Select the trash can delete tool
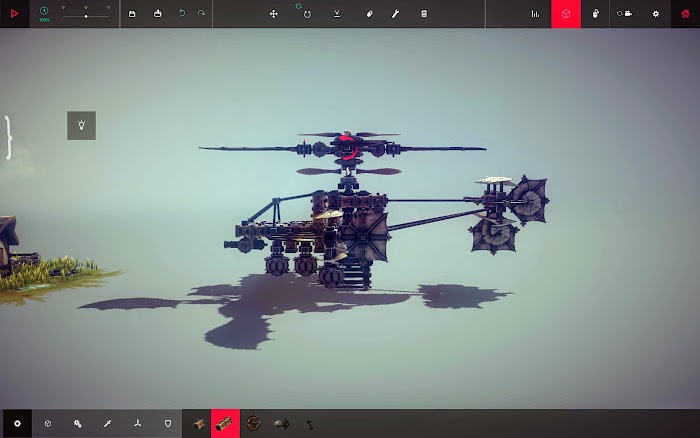The height and width of the screenshot is (438, 700). (x=424, y=14)
